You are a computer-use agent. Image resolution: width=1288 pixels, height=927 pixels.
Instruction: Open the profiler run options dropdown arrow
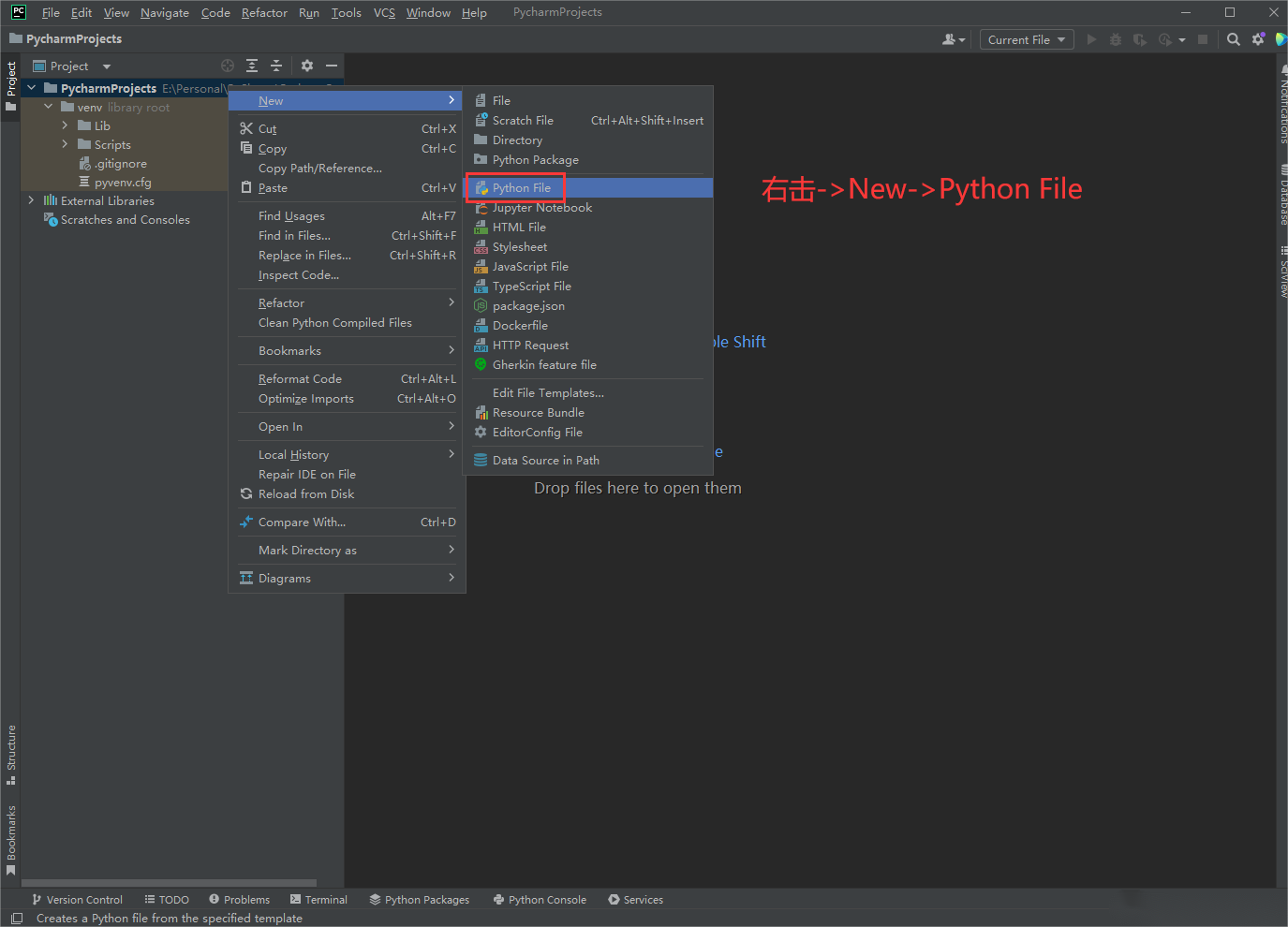point(1182,39)
